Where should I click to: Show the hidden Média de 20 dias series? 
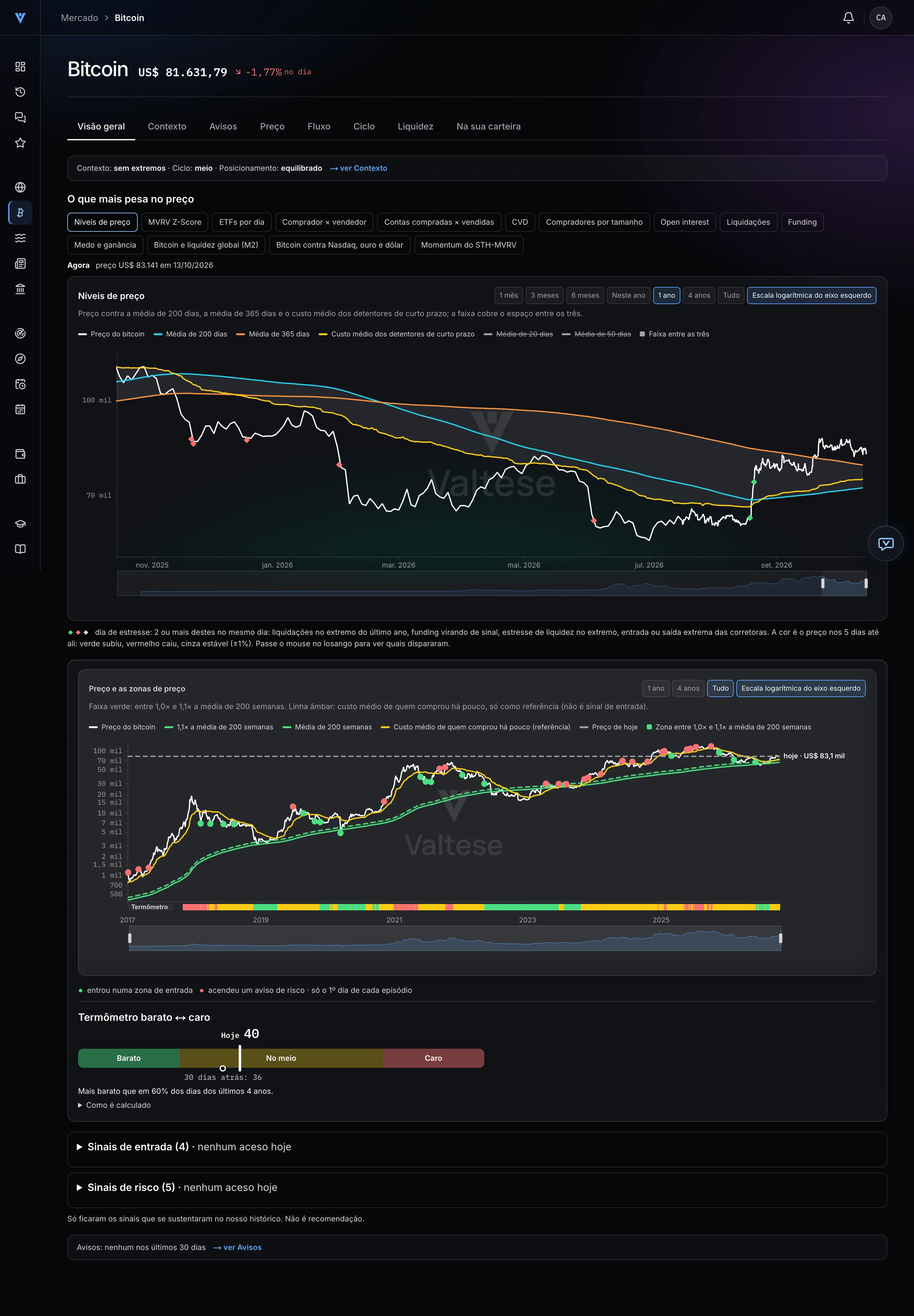click(x=518, y=334)
